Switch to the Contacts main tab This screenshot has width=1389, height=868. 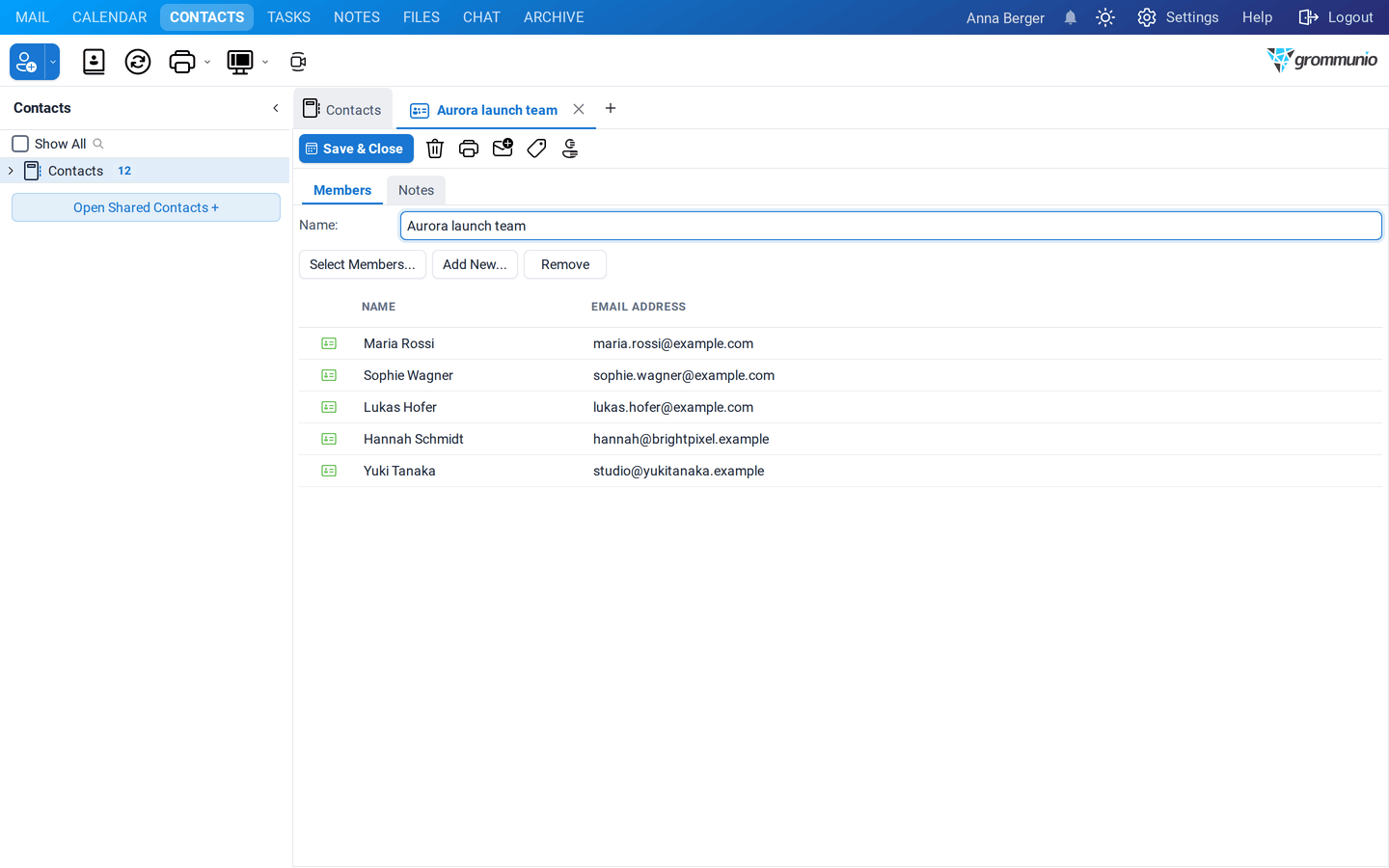coord(342,110)
